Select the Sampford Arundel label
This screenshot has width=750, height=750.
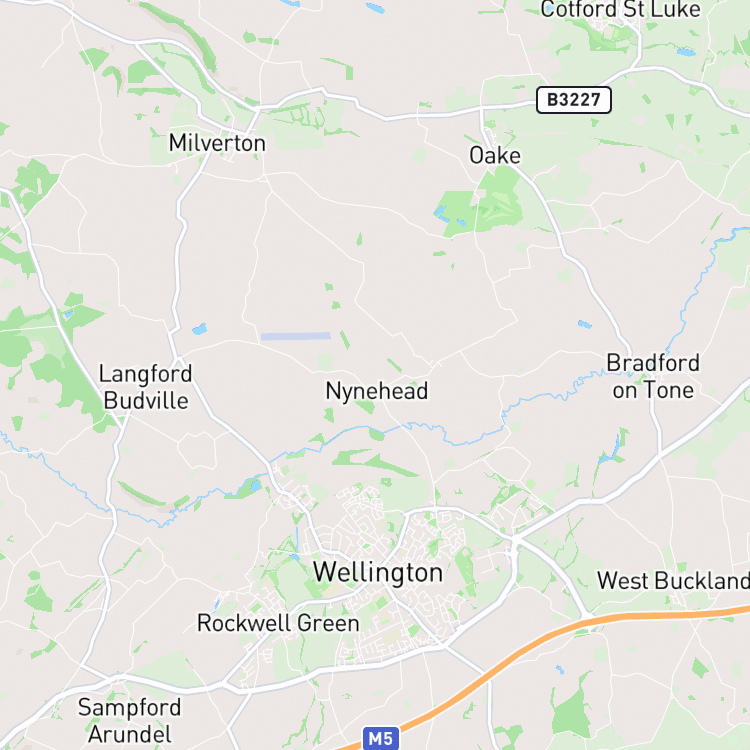coord(130,721)
